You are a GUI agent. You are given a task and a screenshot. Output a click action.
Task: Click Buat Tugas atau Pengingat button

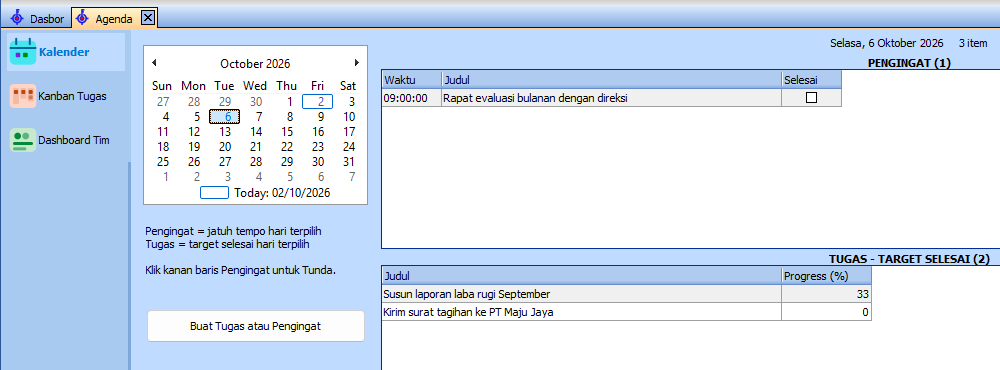(256, 326)
